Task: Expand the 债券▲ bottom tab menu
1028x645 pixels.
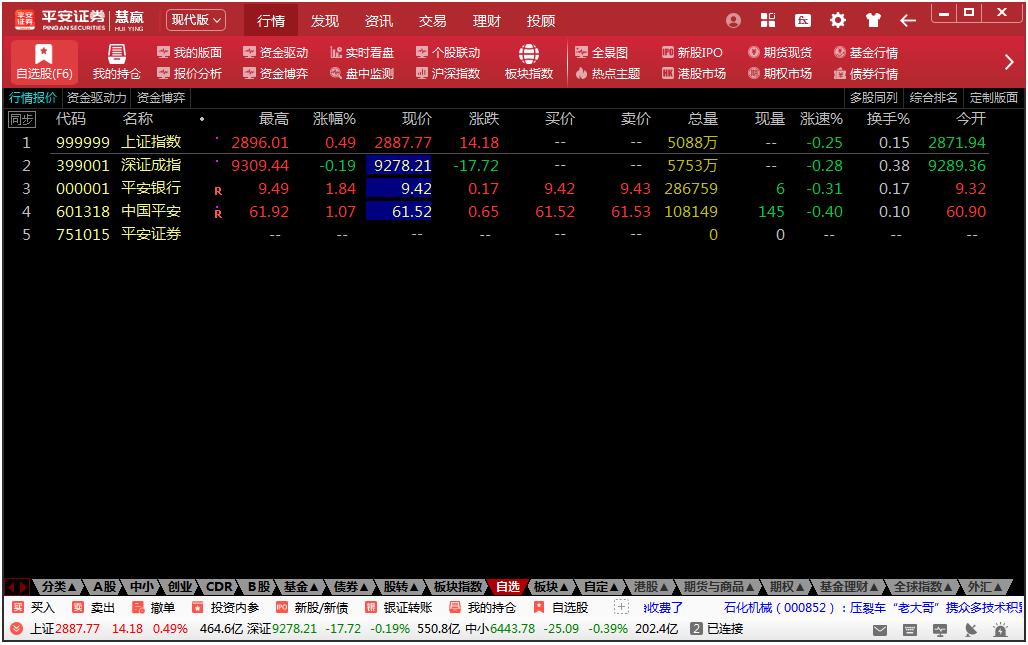Action: [351, 587]
